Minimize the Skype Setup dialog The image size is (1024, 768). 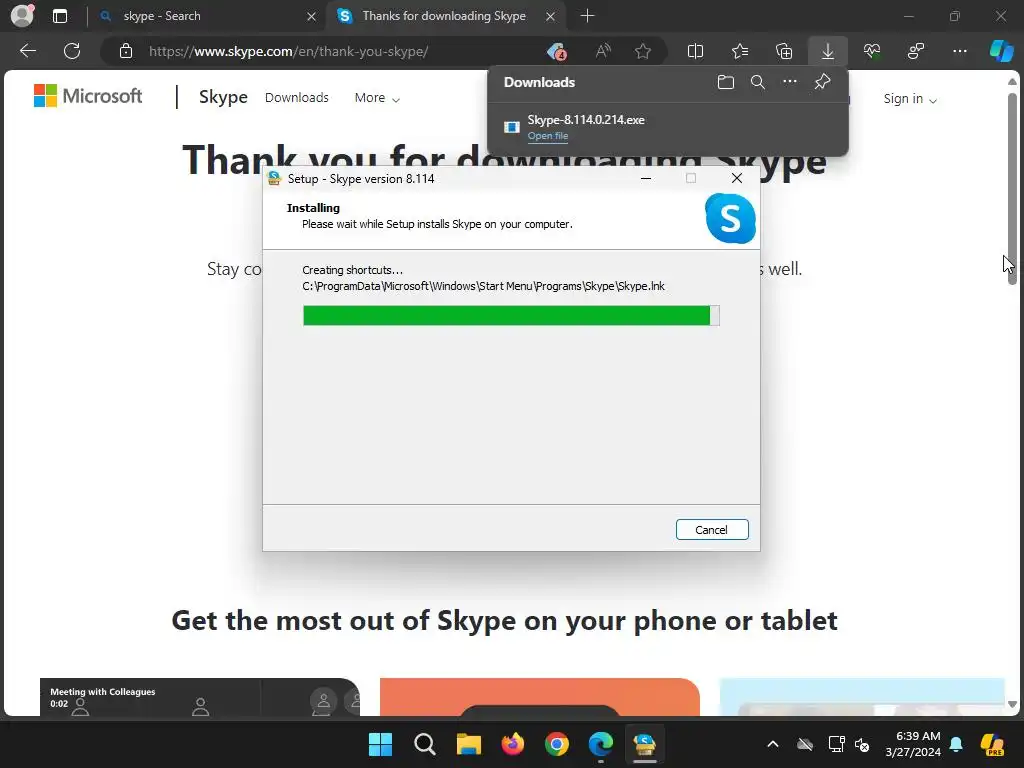point(646,178)
